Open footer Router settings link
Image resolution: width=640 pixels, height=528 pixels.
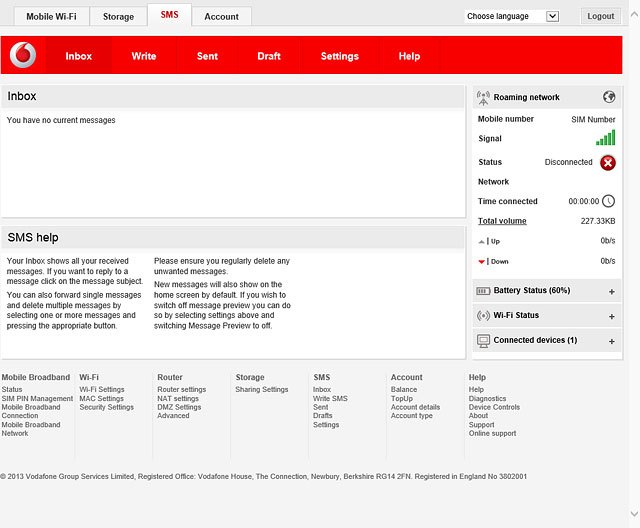pyautogui.click(x=182, y=389)
